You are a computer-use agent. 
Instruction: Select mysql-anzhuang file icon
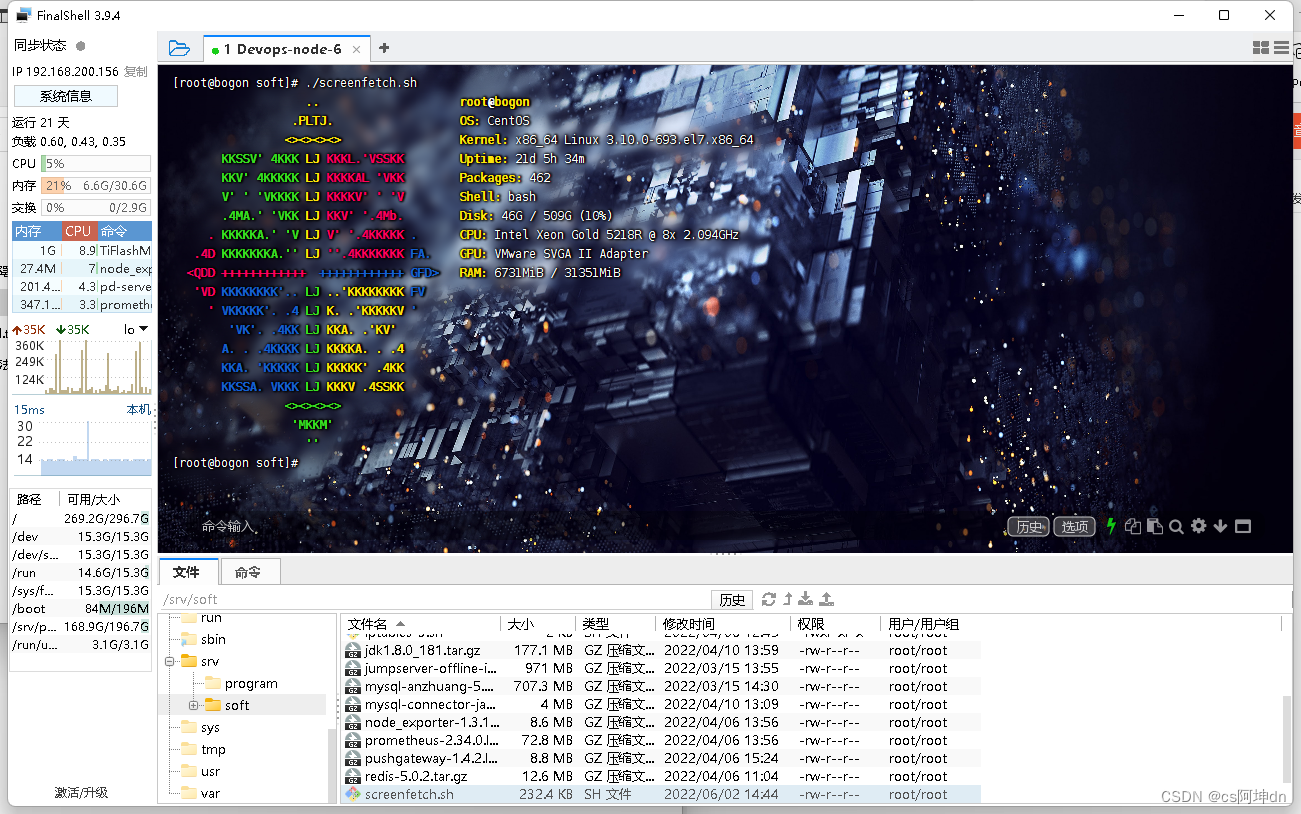click(353, 686)
